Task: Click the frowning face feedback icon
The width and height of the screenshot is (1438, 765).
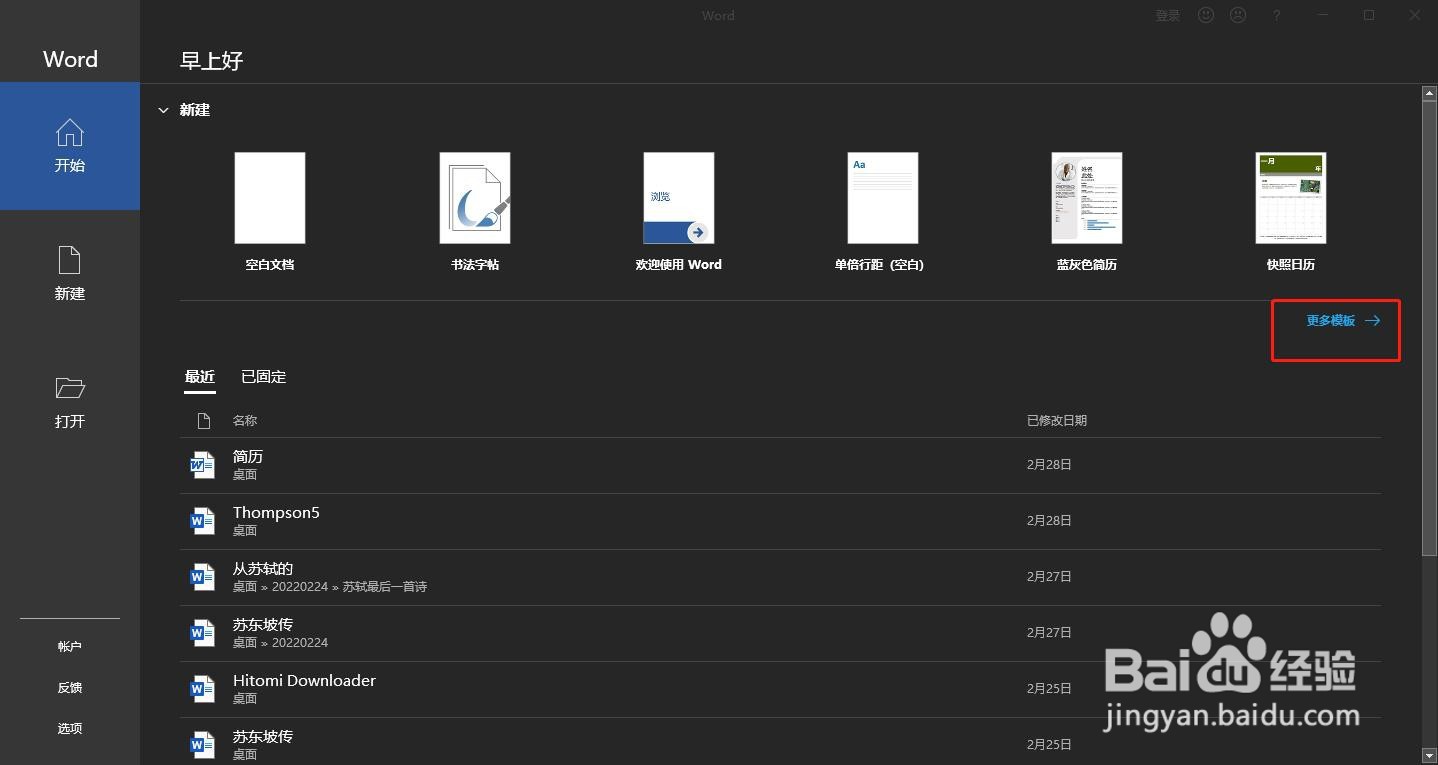Action: point(1238,15)
